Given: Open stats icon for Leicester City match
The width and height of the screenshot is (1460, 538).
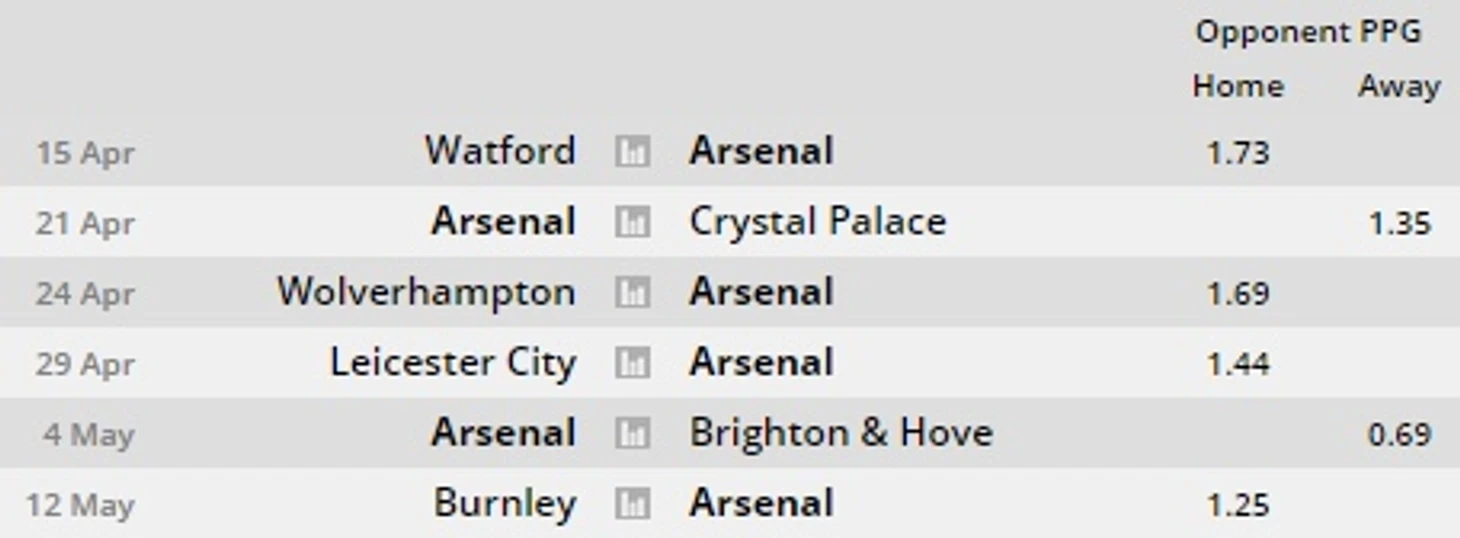Looking at the screenshot, I should pos(632,363).
